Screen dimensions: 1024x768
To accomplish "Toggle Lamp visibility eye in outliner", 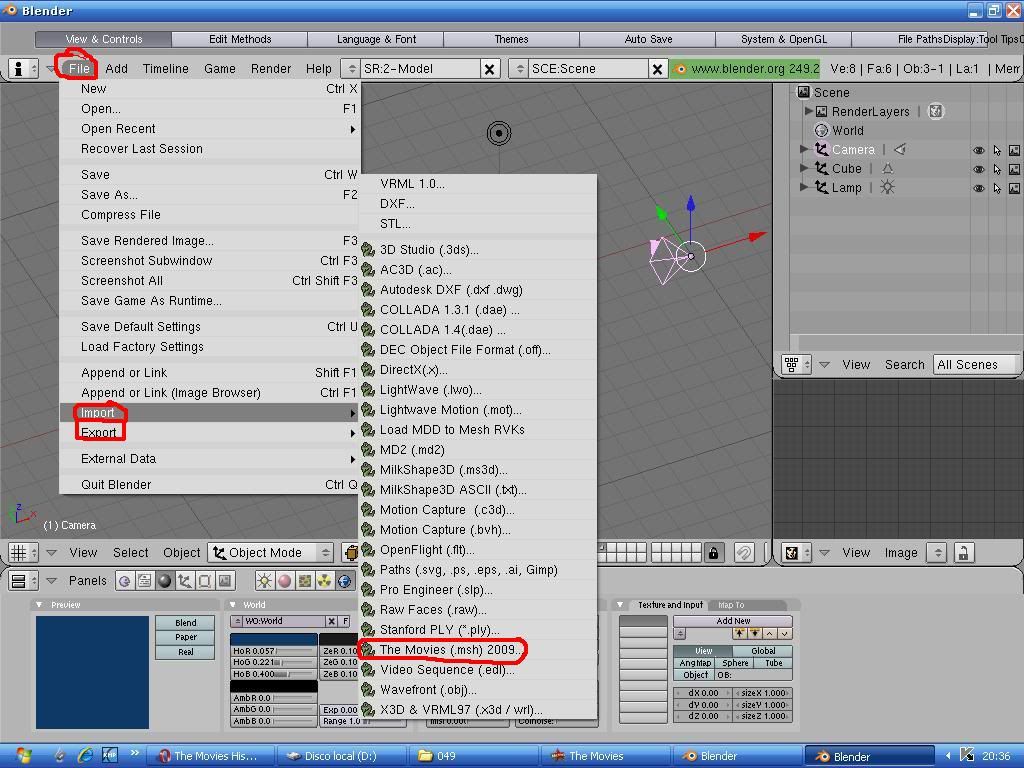I will (978, 188).
